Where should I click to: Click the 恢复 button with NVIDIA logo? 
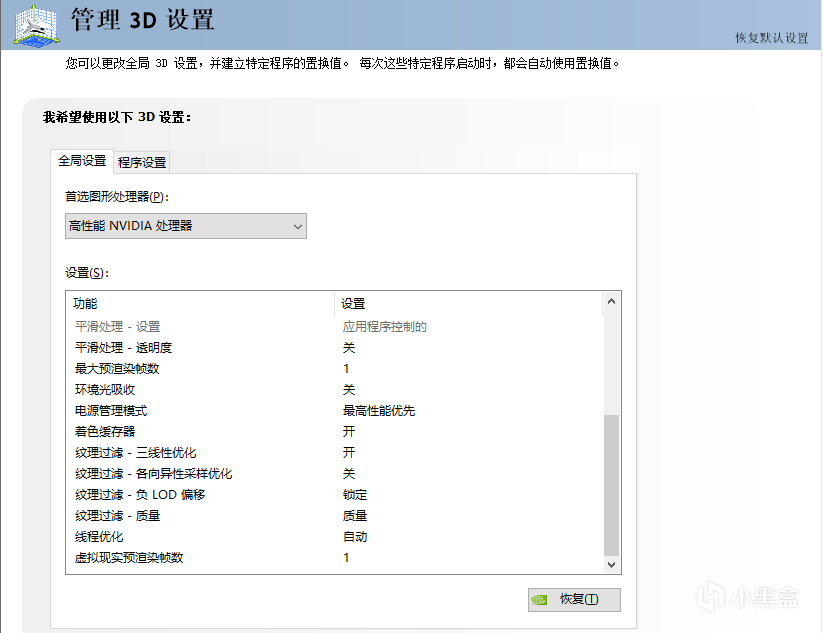click(574, 599)
